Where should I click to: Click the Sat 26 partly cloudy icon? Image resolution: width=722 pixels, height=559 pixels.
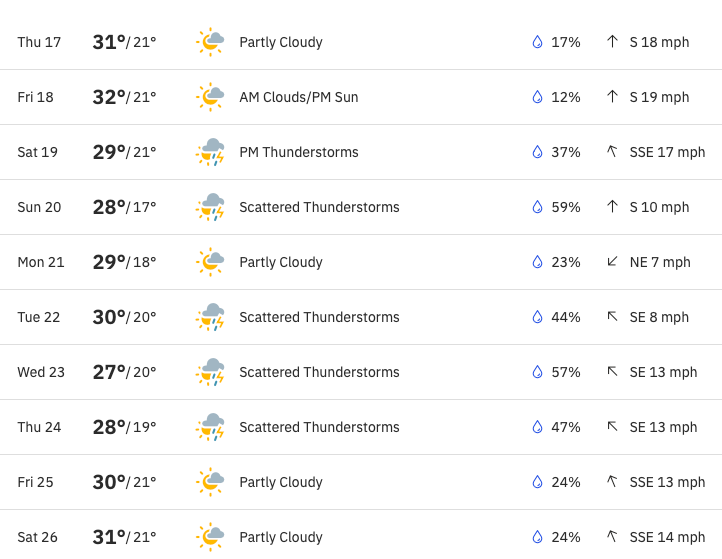coord(210,537)
